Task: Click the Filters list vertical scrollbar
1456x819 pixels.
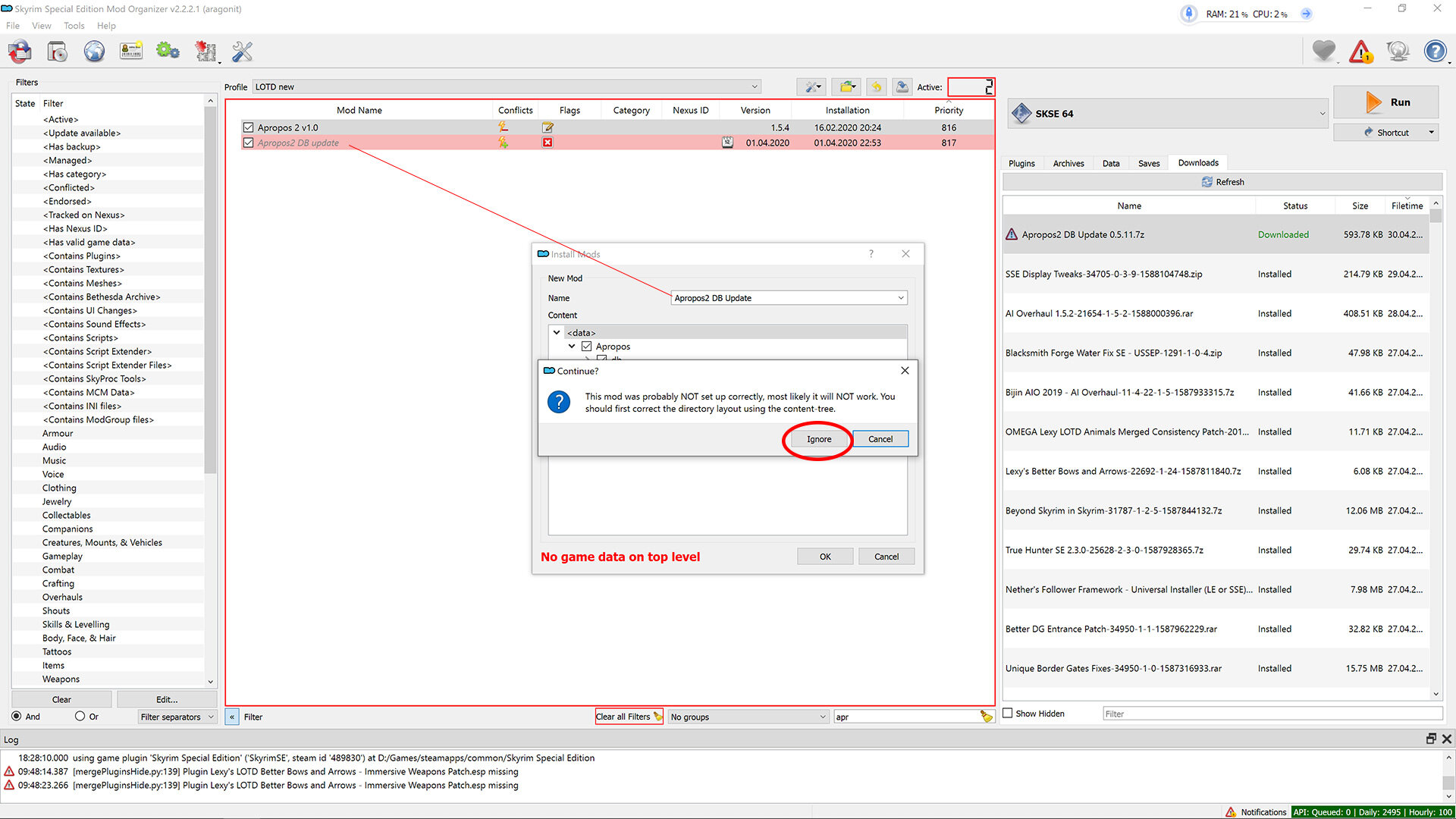Action: (x=211, y=391)
